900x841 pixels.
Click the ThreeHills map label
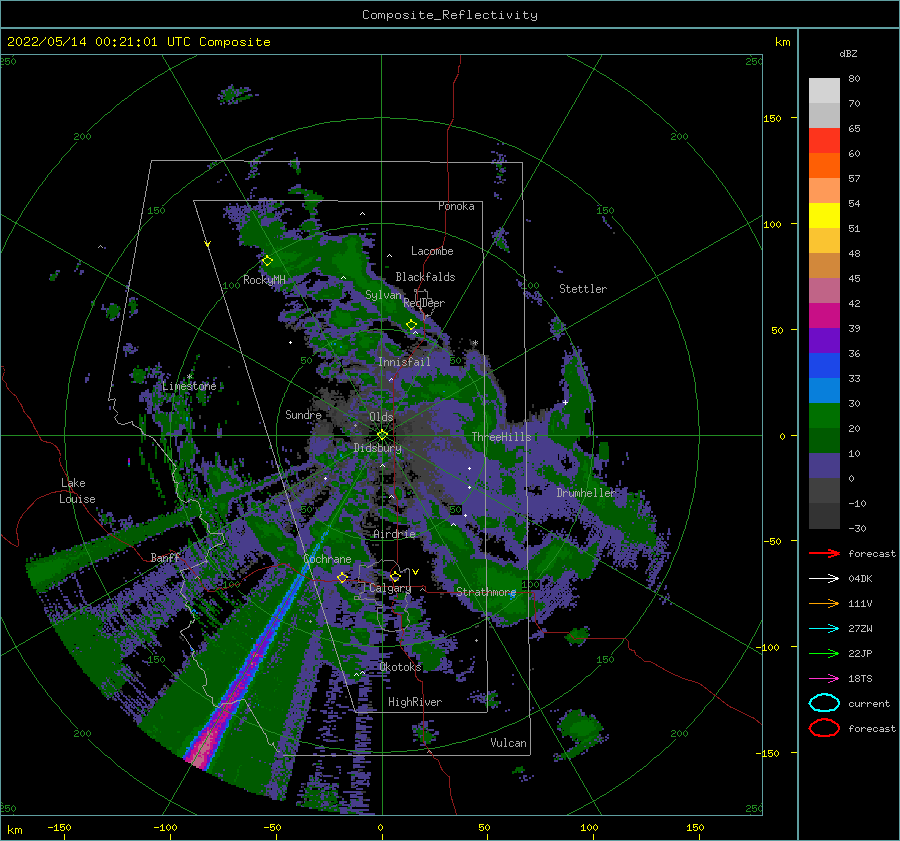[501, 437]
